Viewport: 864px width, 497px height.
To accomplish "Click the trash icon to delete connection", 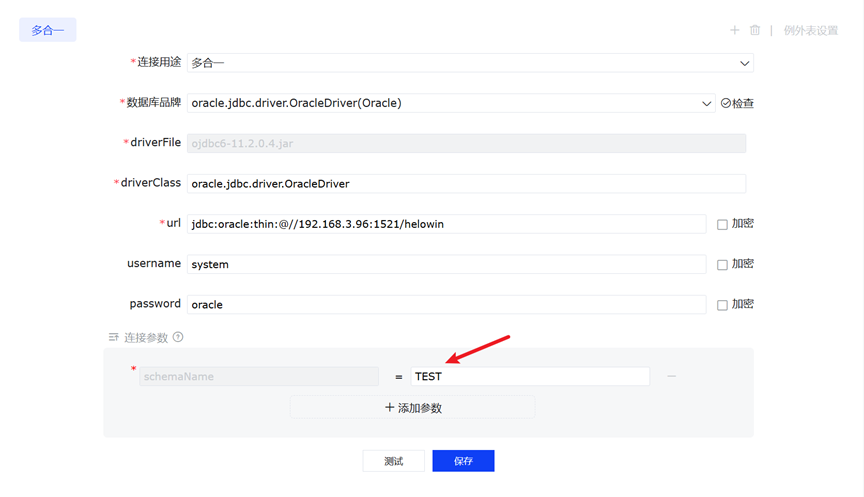I will point(755,30).
